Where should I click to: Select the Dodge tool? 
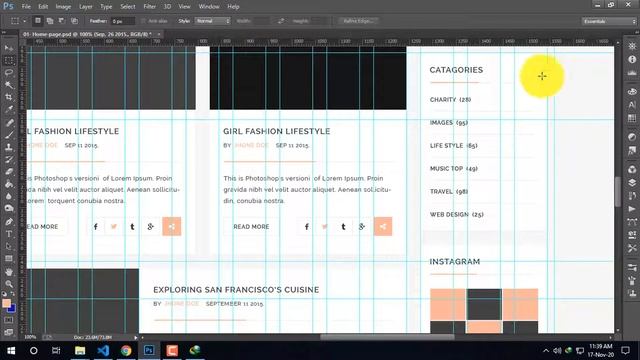9,208
